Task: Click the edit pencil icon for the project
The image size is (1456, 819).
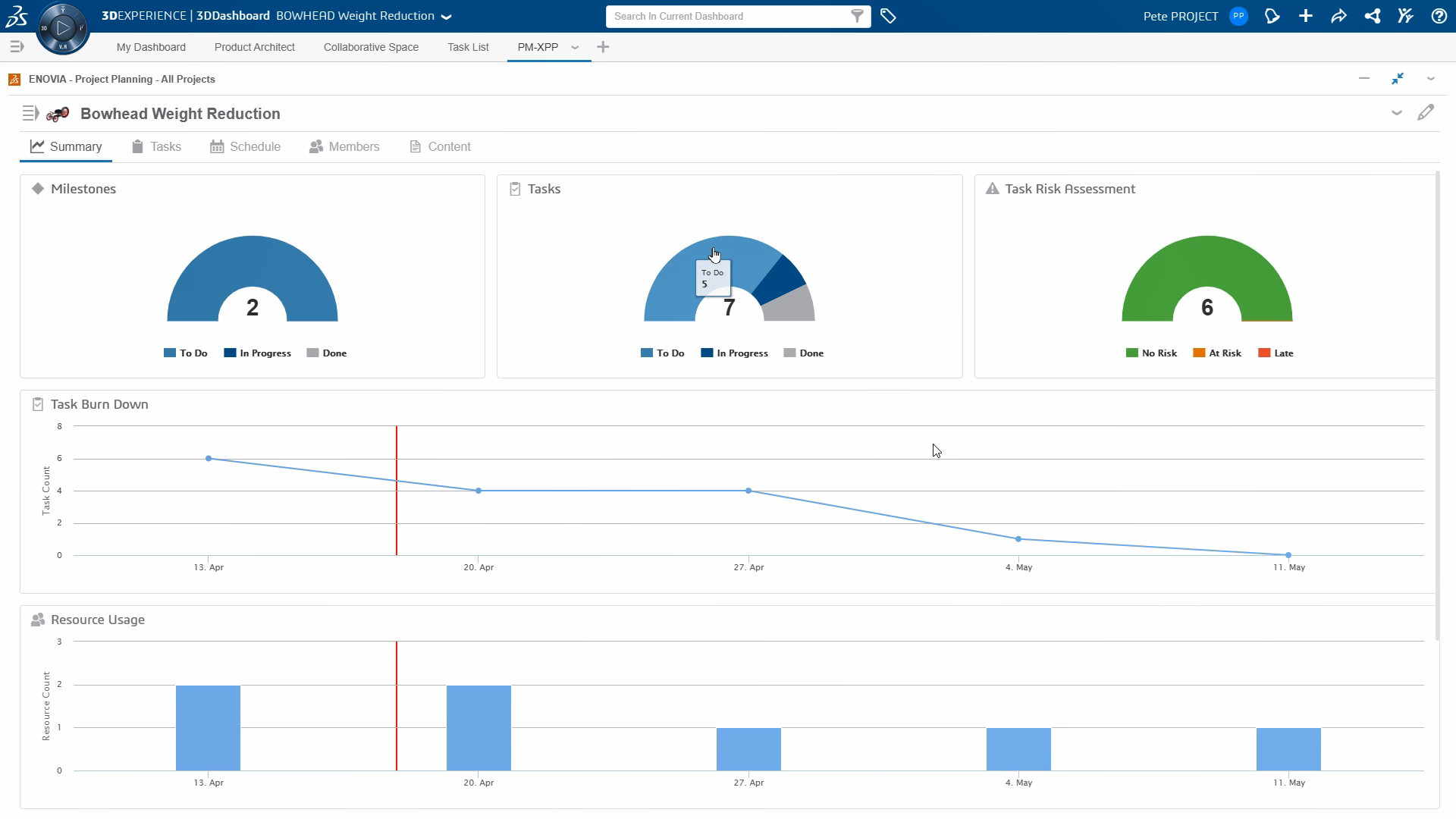Action: pos(1425,113)
